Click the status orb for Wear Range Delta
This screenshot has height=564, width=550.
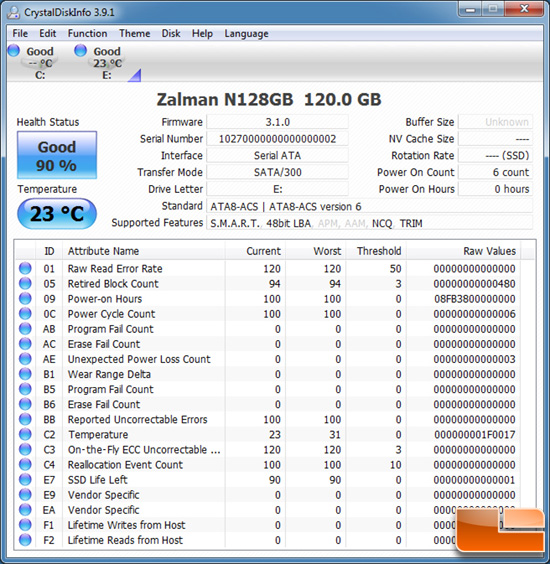pyautogui.click(x=25, y=374)
